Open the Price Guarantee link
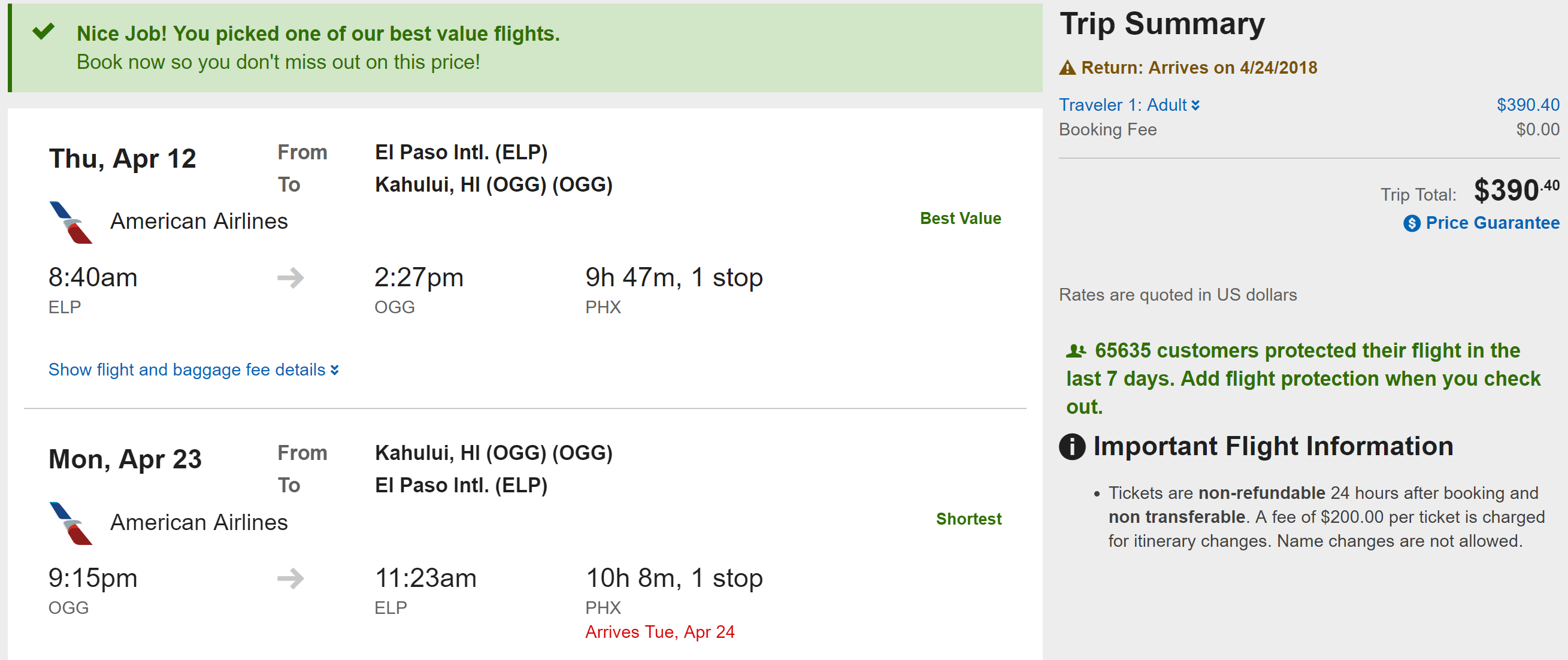Viewport: 1568px width, 660px height. [x=1492, y=223]
